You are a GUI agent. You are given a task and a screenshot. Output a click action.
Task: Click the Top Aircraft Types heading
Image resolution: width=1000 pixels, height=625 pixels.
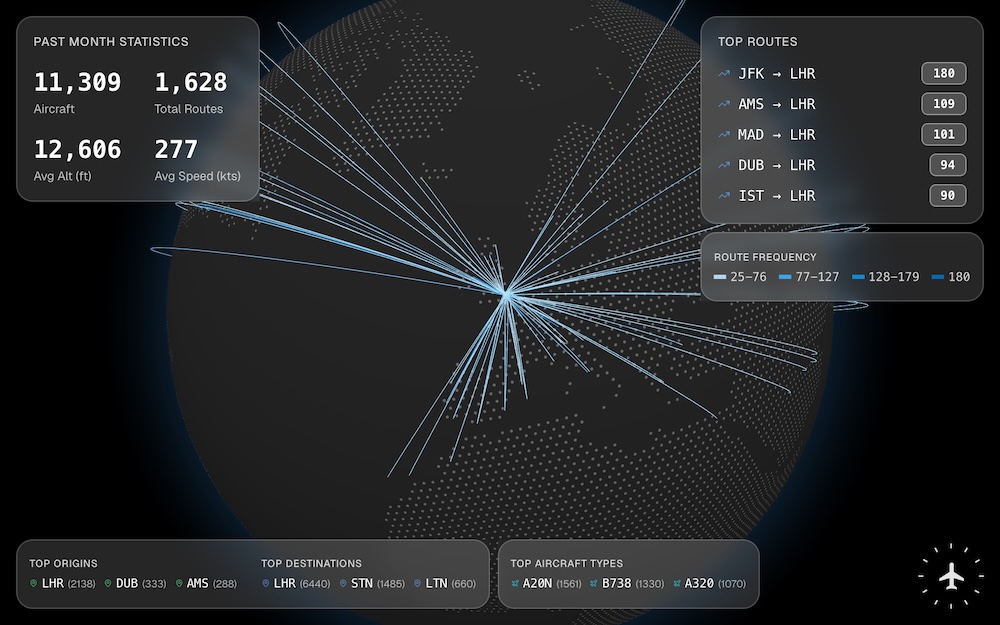[x=566, y=563]
